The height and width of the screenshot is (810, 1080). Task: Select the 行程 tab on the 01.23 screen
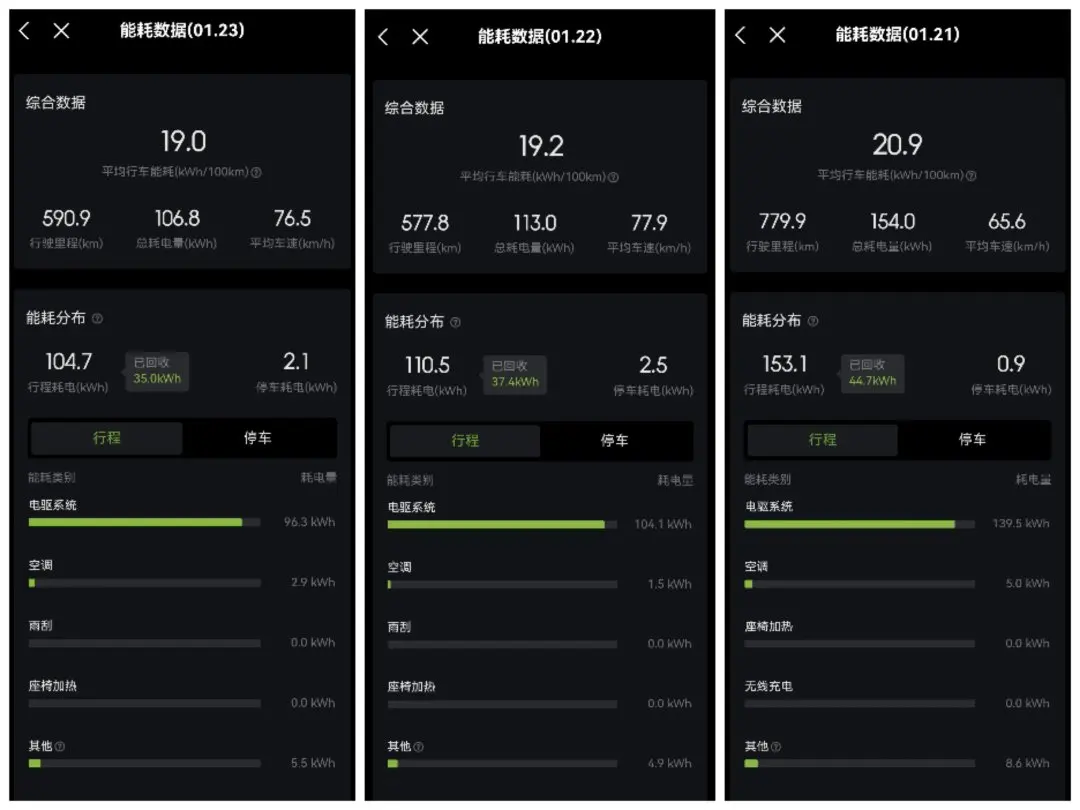click(x=107, y=438)
